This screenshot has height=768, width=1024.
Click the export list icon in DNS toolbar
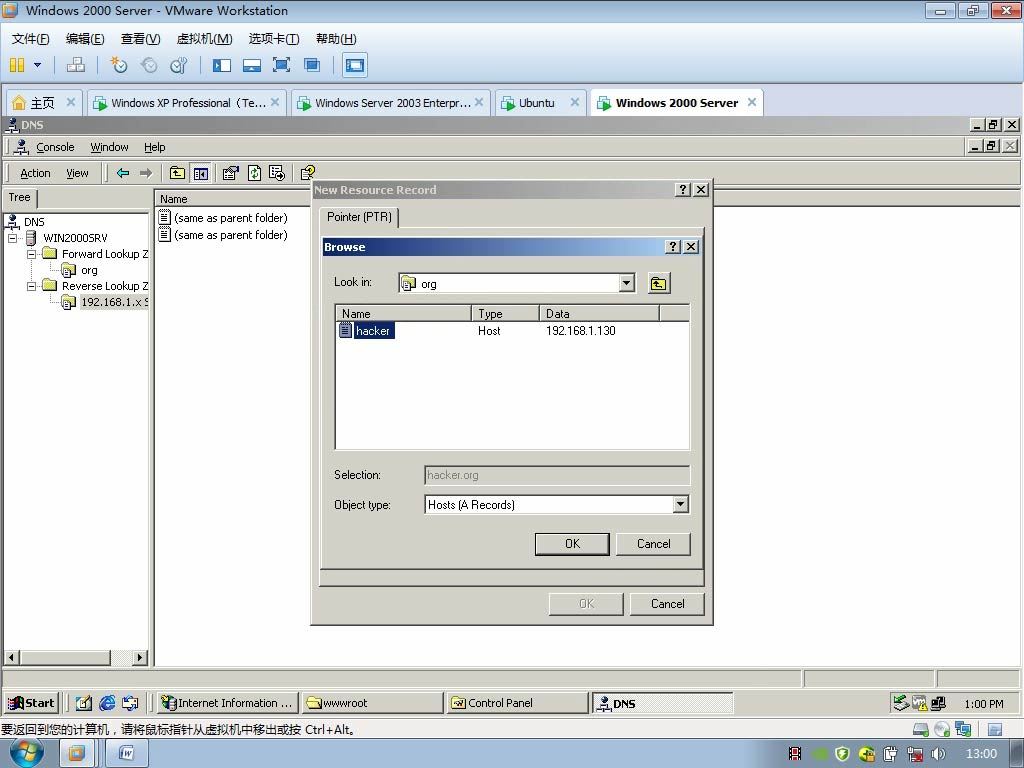click(277, 173)
